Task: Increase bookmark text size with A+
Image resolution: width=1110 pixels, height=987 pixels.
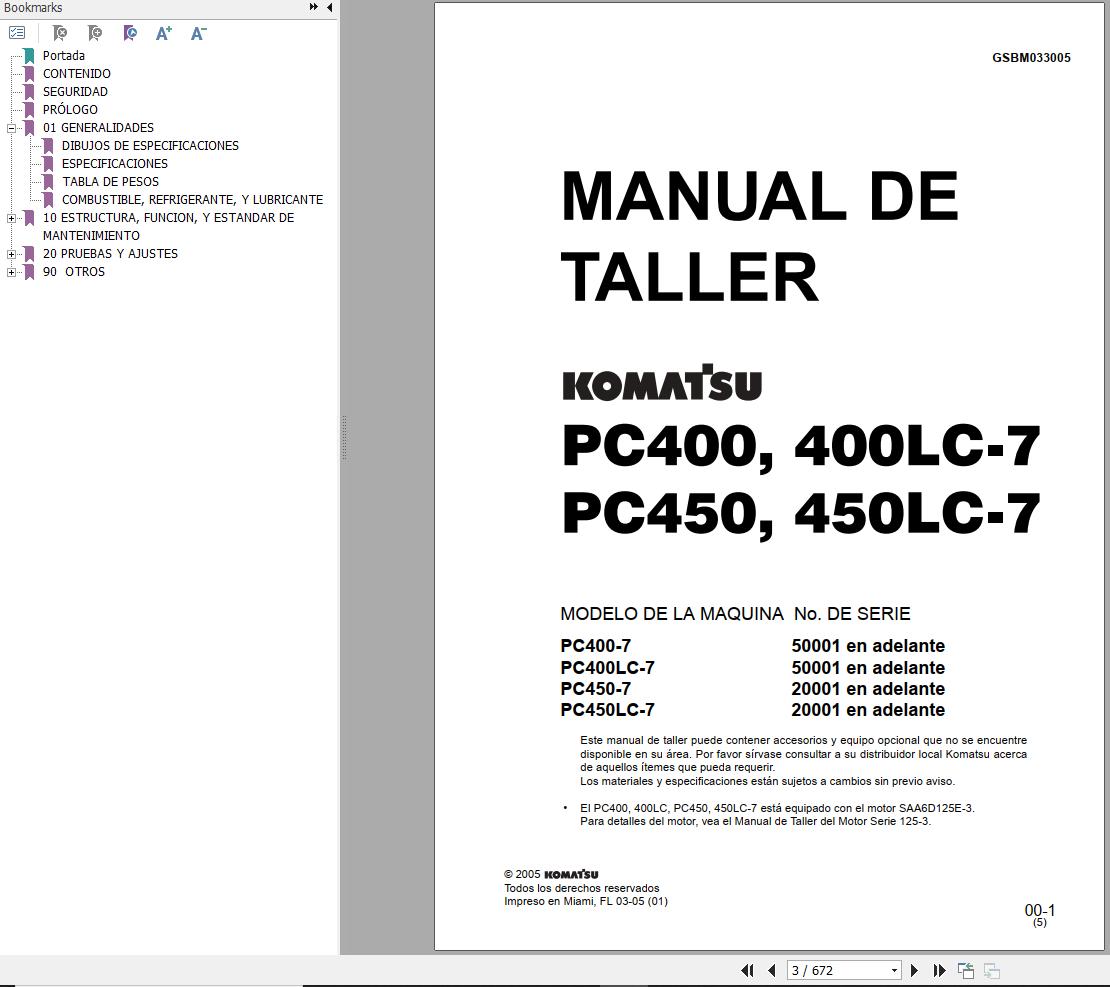Action: tap(164, 33)
